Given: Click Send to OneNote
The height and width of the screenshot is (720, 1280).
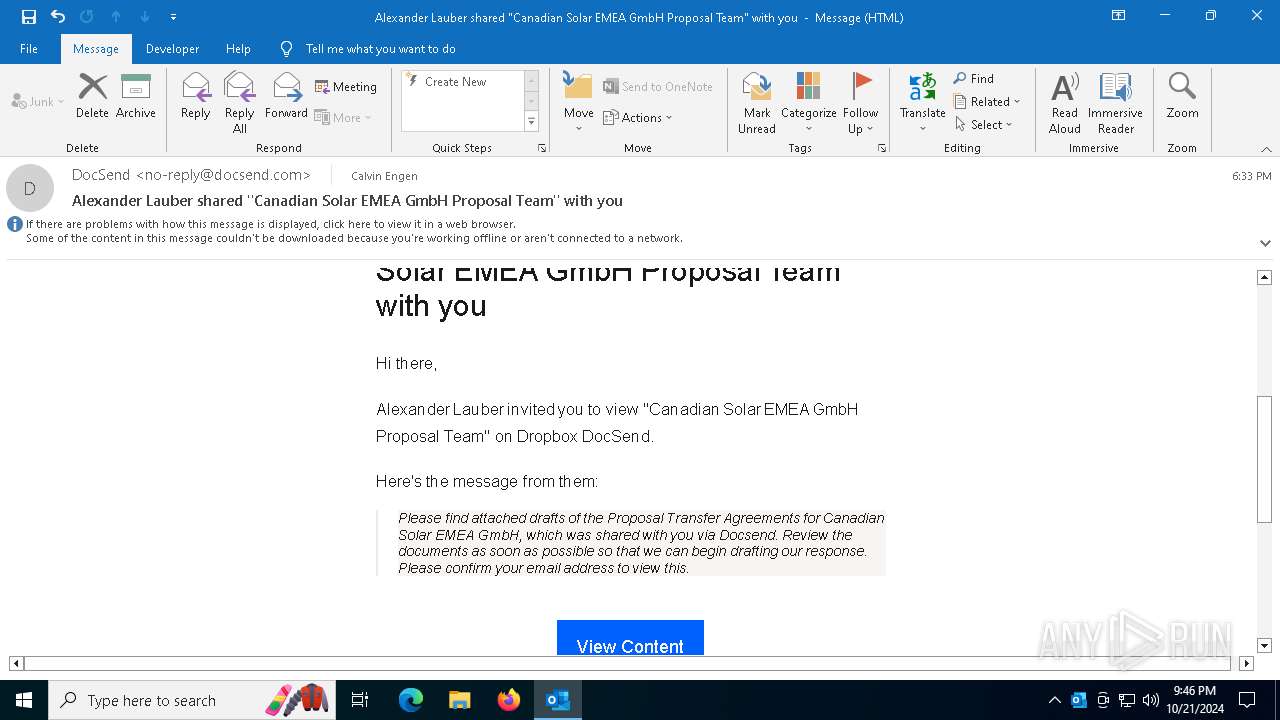Looking at the screenshot, I should pos(658,87).
